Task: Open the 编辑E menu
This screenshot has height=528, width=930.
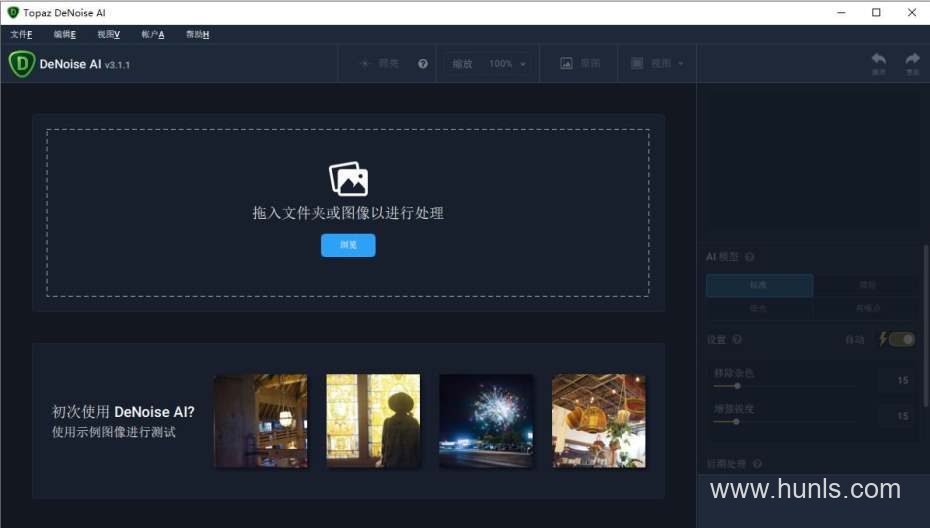Action: pyautogui.click(x=65, y=34)
